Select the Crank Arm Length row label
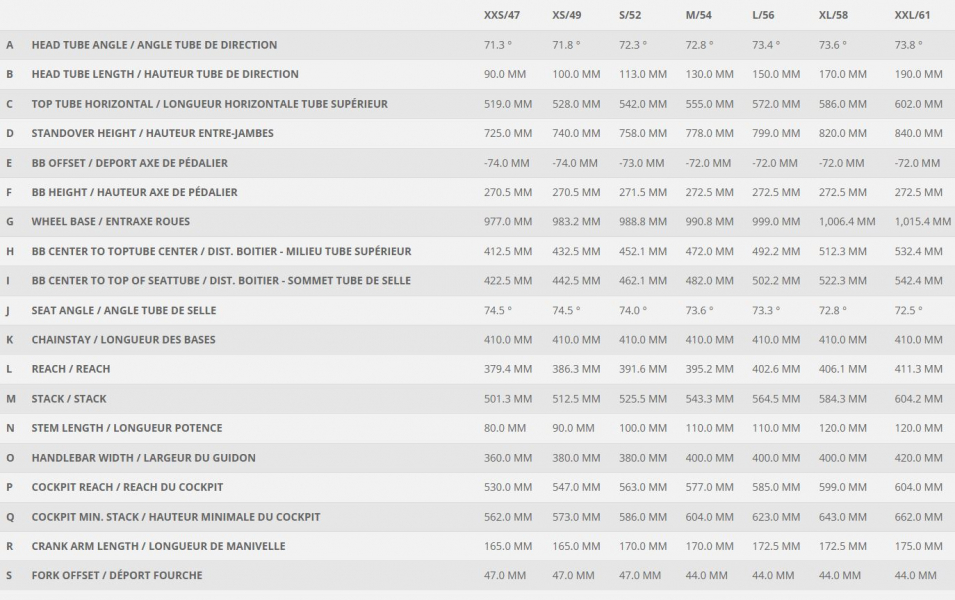This screenshot has height=600, width=955. (158, 546)
